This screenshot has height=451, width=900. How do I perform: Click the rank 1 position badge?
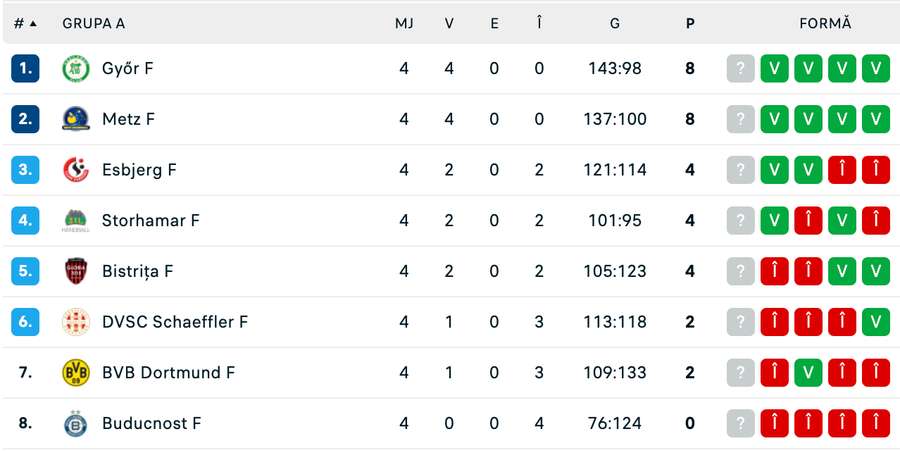point(25,69)
